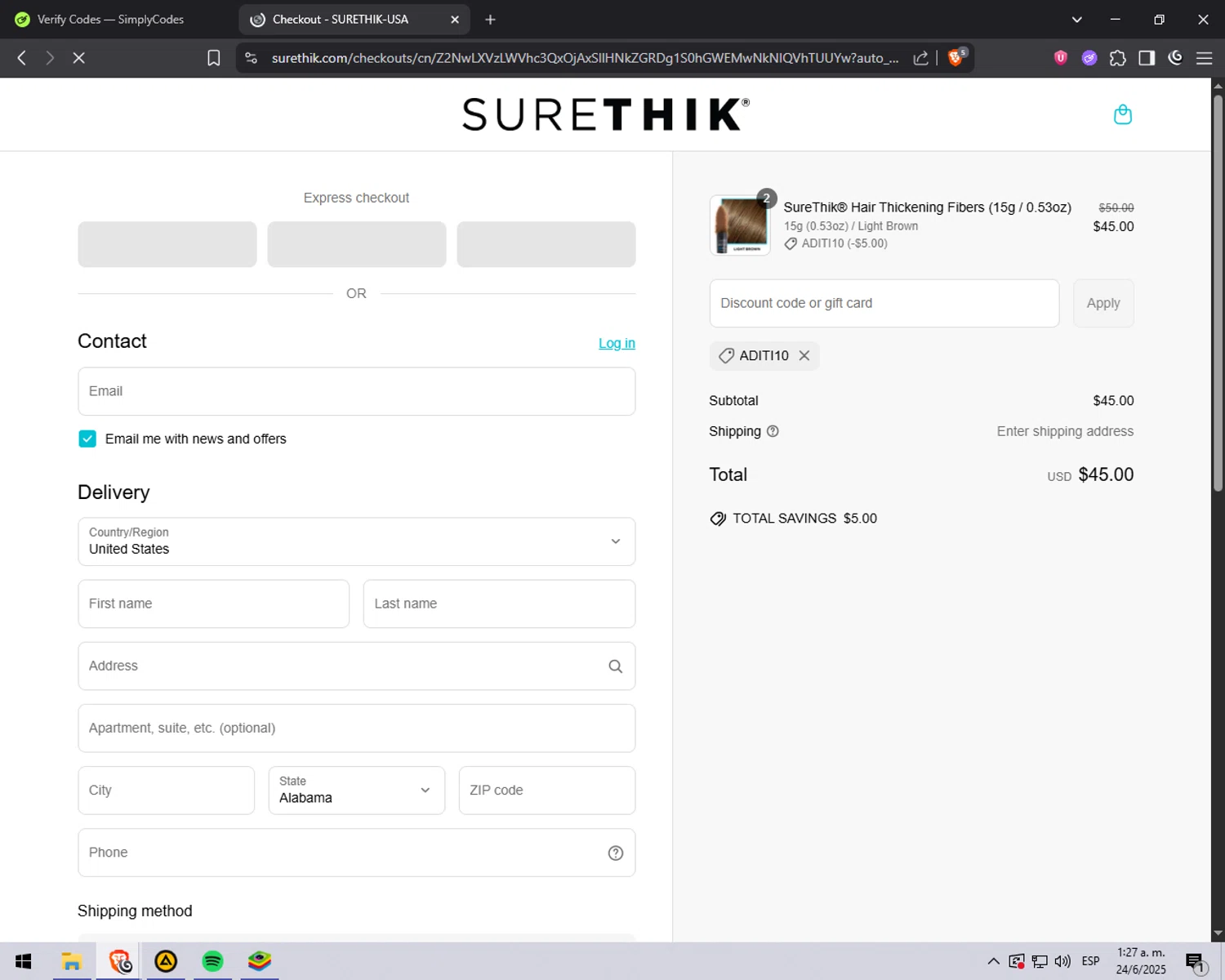The image size is (1225, 980).
Task: Click the third express checkout button
Action: [x=546, y=244]
